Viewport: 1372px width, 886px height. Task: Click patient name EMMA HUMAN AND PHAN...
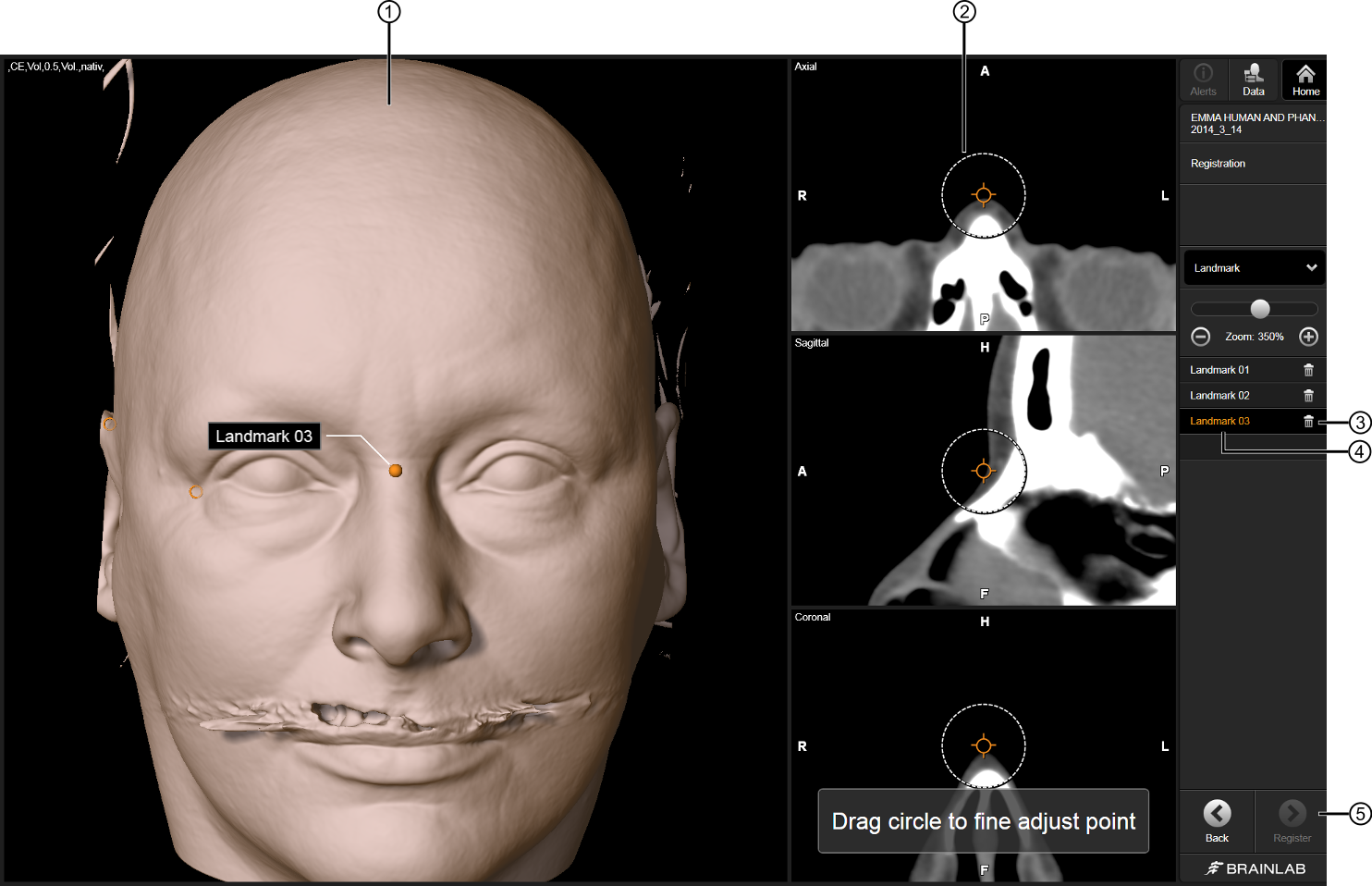pos(1257,117)
